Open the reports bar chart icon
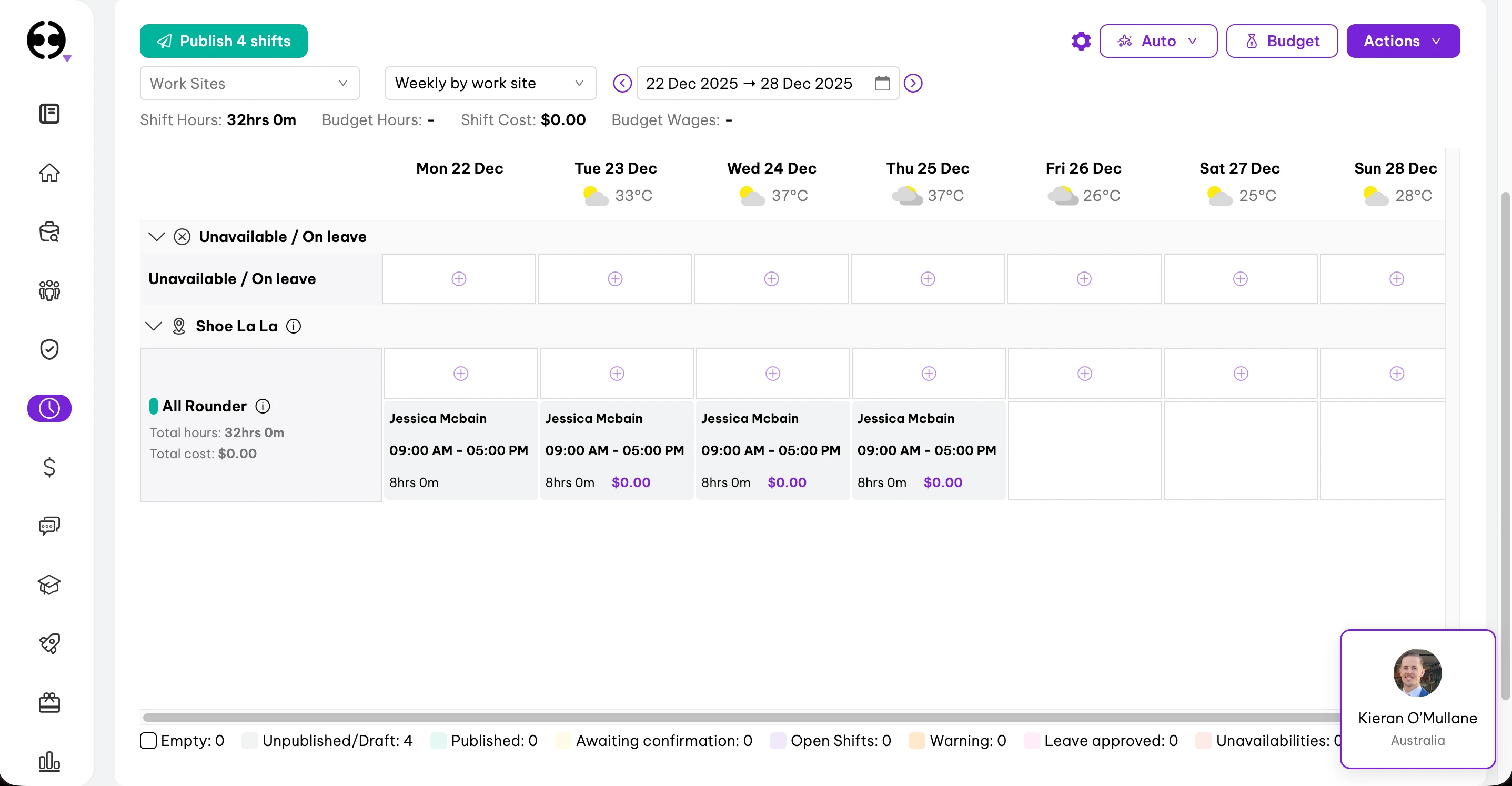 point(49,762)
